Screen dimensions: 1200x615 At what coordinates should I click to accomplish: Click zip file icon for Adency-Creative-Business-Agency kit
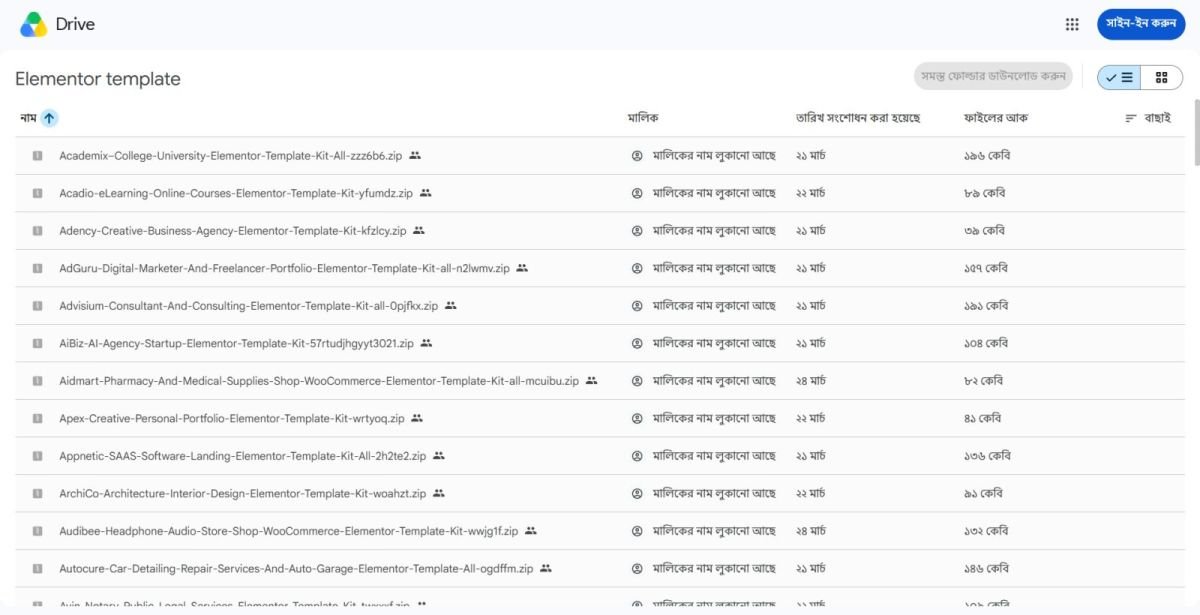pos(37,231)
